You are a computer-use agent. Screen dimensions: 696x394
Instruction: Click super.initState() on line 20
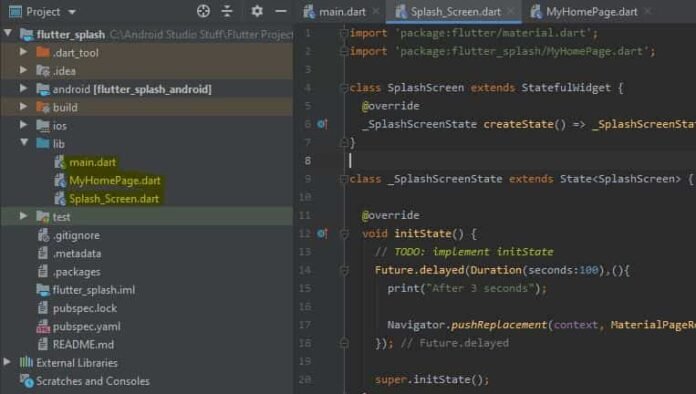[x=431, y=379]
